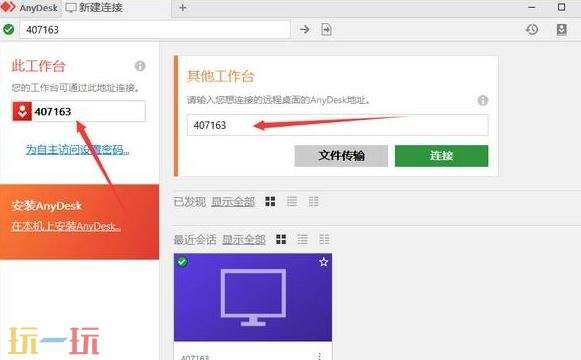Select detail list view for 已发现
Screen dimensions: 581x360
pyautogui.click(x=313, y=201)
